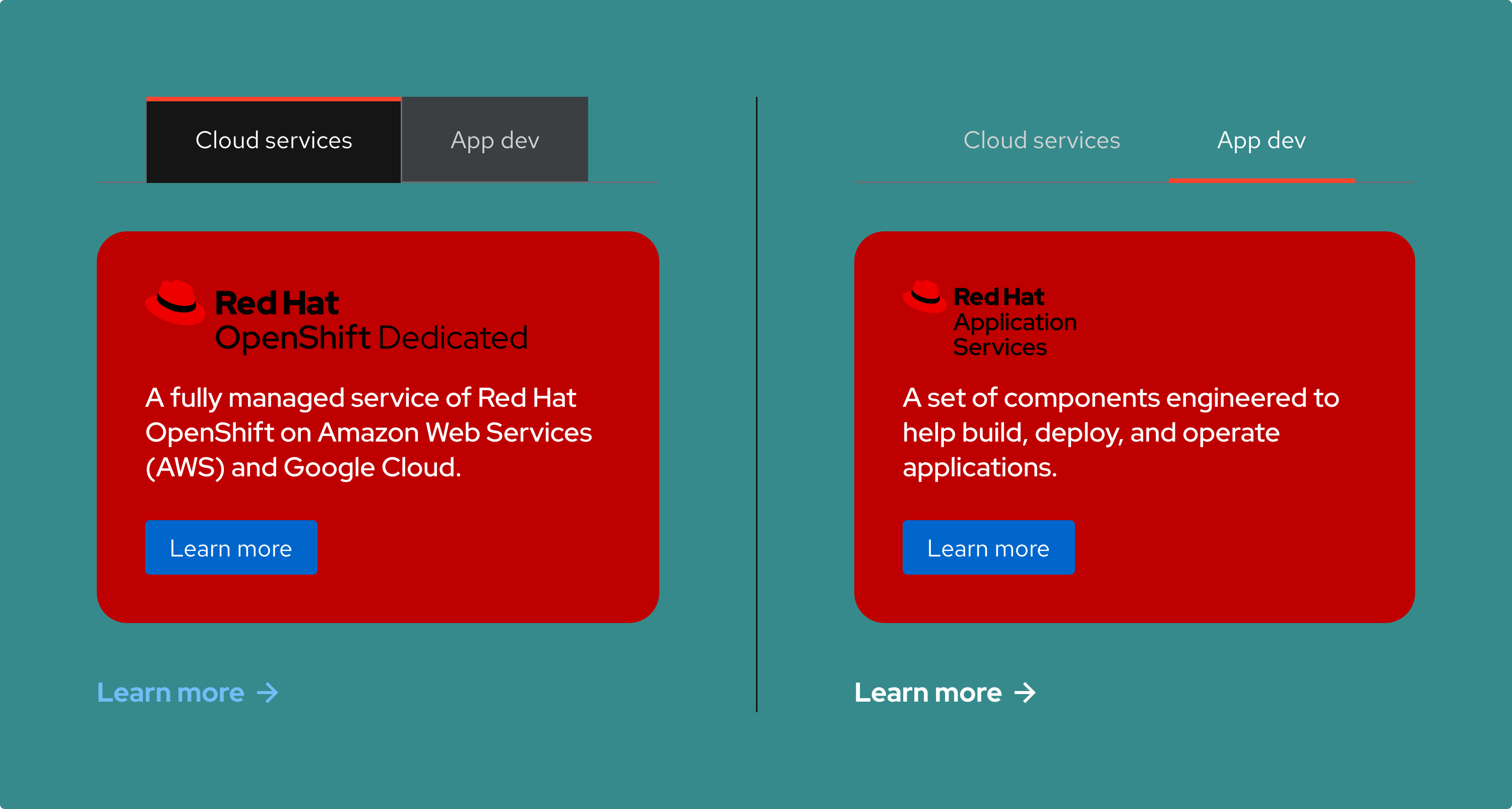The width and height of the screenshot is (1512, 809).
Task: Click the white arrow icon
Action: (x=1025, y=693)
